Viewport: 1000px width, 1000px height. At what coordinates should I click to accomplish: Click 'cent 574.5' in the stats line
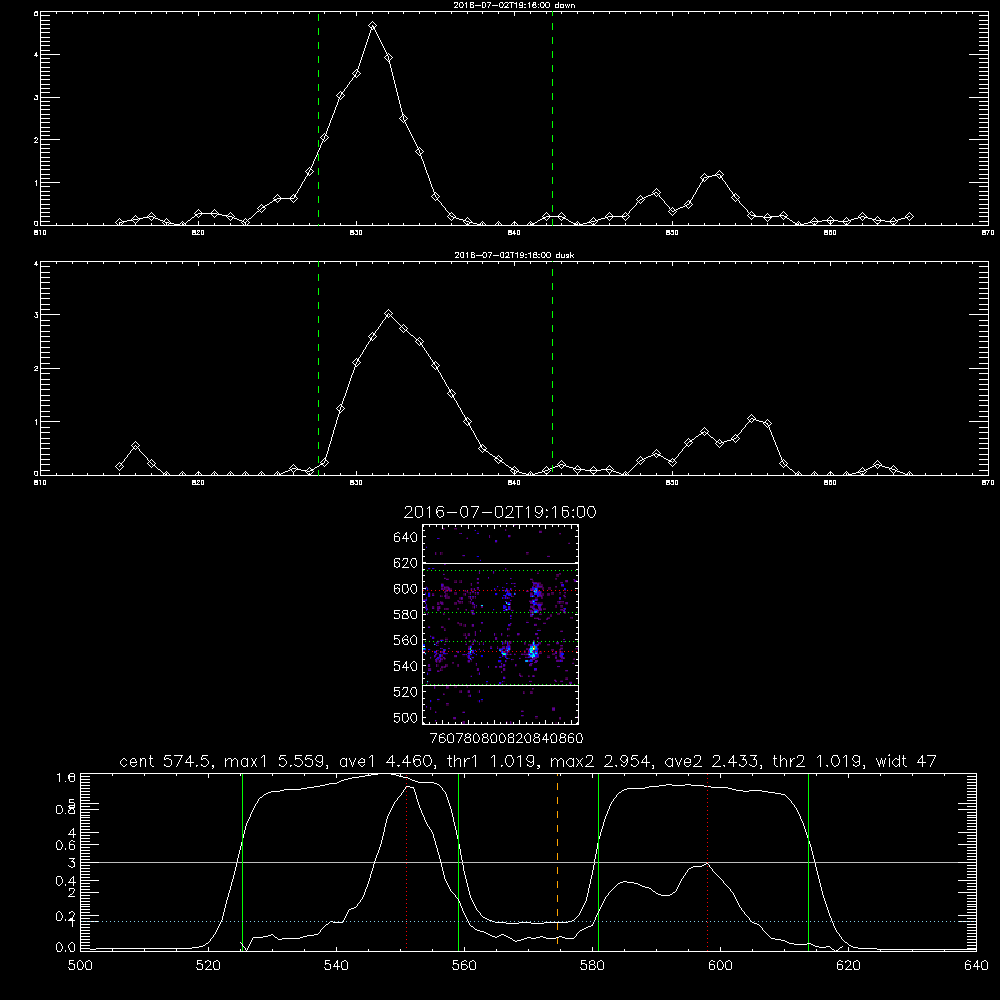166,761
